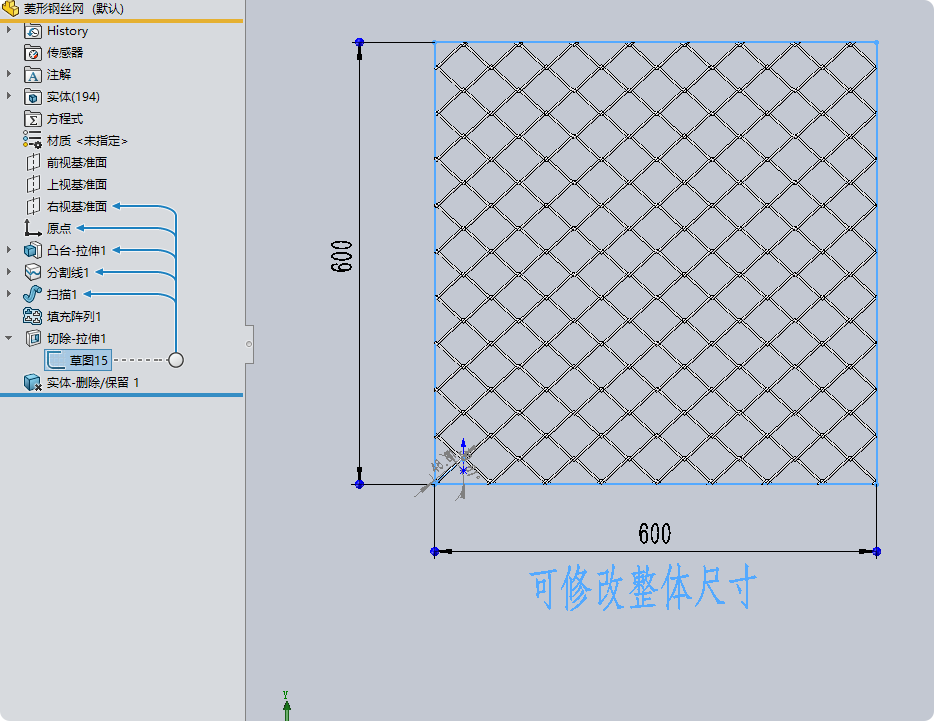This screenshot has width=934, height=721.
Task: Click the 凸台-拉伸1 extrude feature icon
Action: [33, 250]
